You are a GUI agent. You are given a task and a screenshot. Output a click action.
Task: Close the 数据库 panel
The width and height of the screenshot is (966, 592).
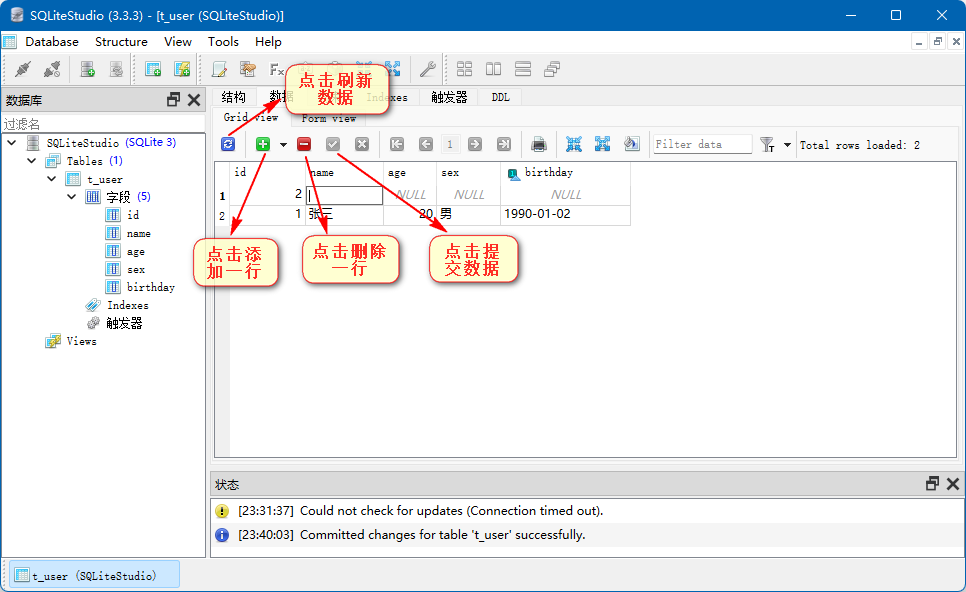(193, 100)
